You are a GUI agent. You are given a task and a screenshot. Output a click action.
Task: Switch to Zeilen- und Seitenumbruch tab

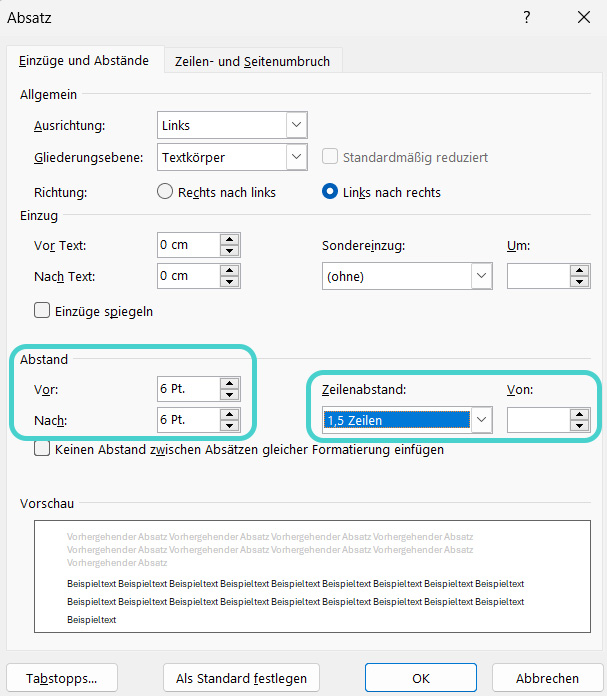click(x=252, y=61)
